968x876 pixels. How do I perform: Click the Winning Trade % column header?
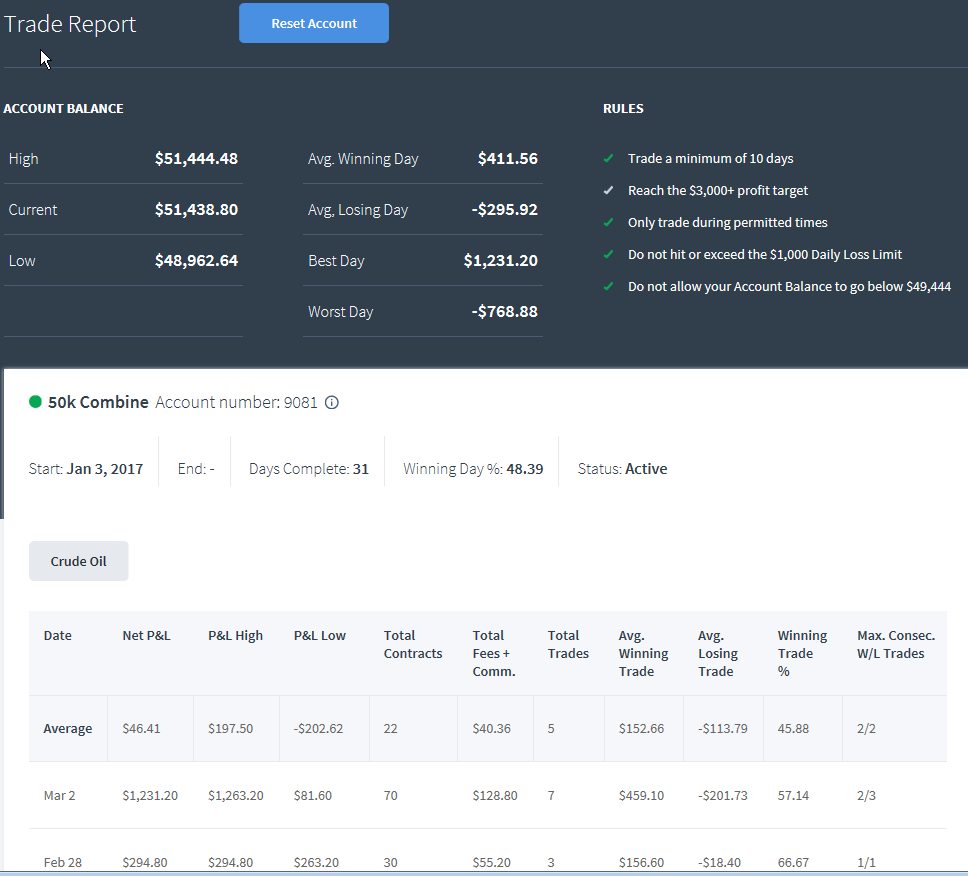(802, 653)
